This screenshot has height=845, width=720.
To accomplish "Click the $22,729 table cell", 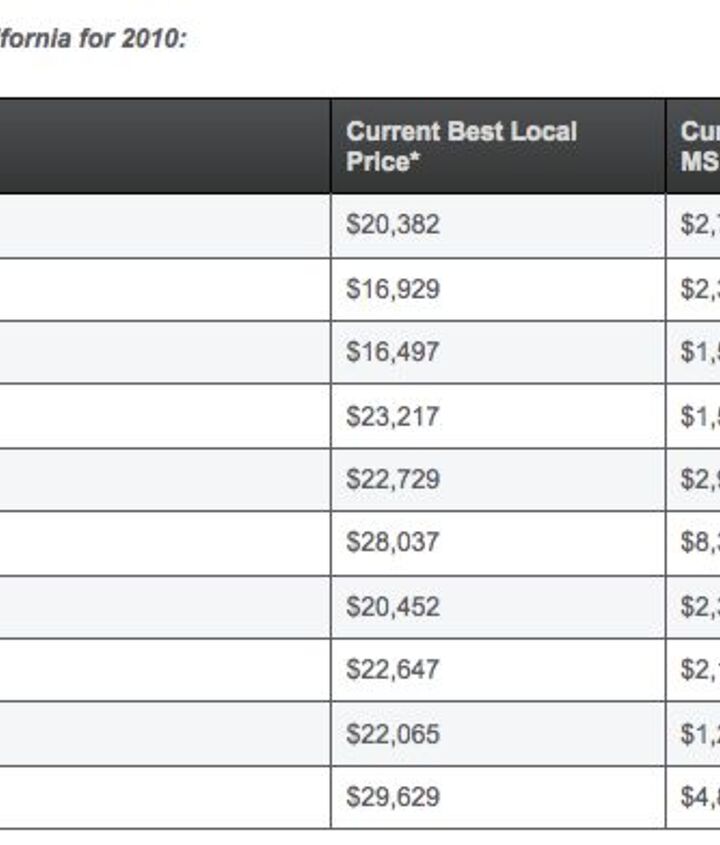I will point(393,480).
